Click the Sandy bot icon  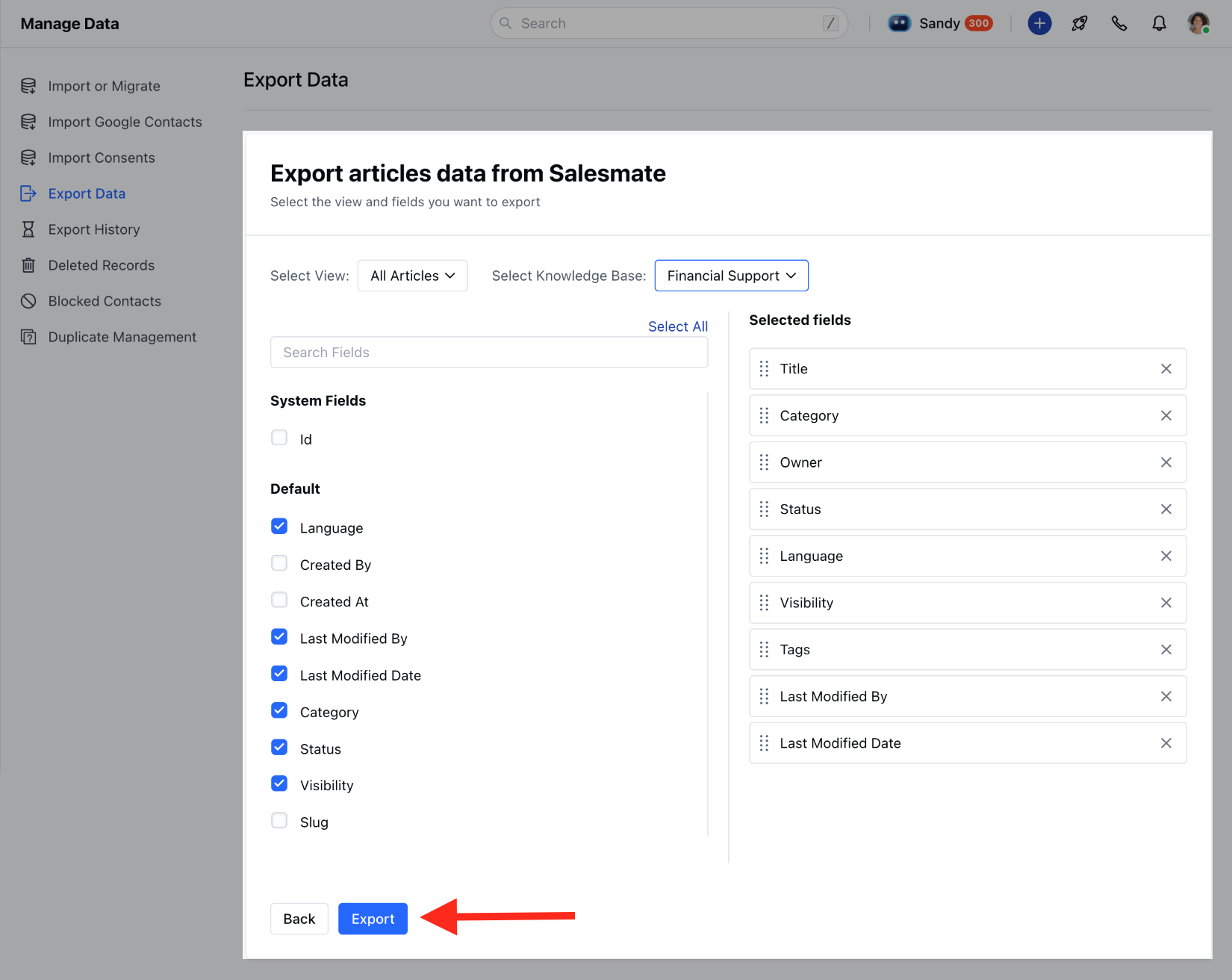(x=900, y=23)
